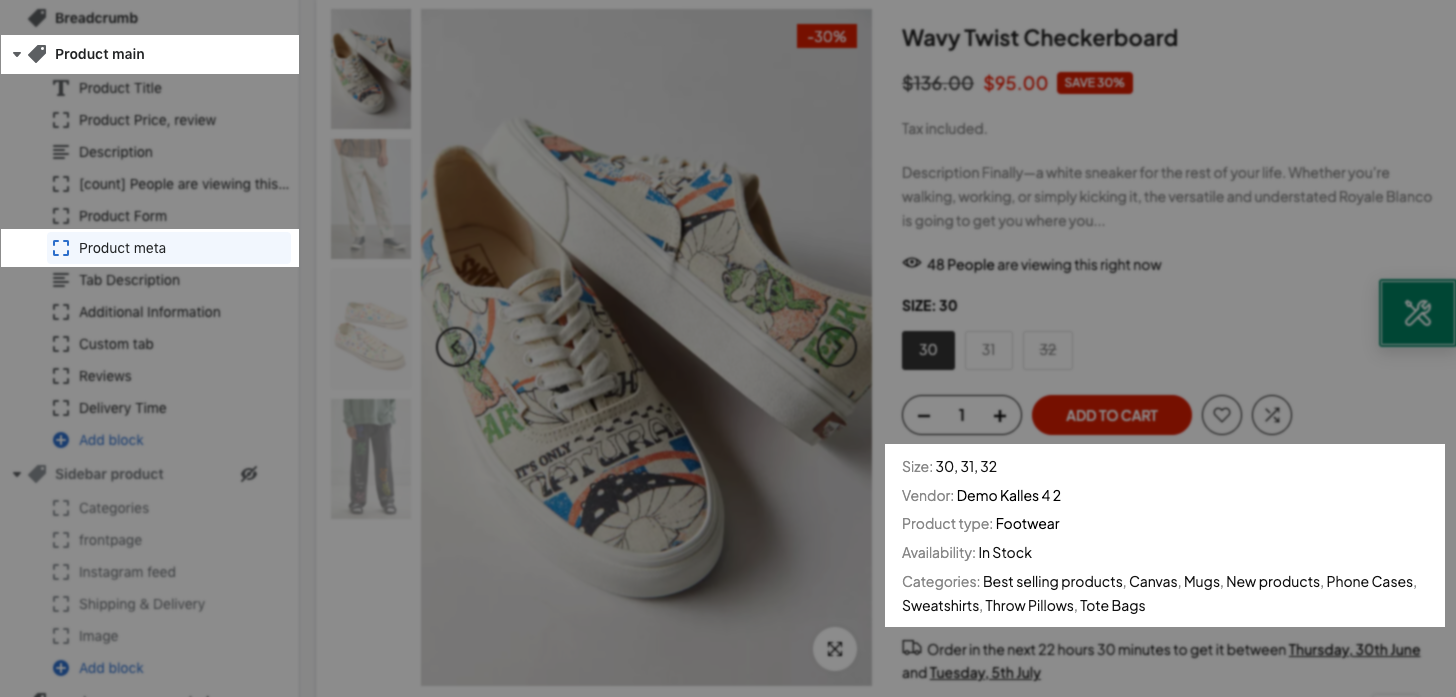This screenshot has width=1456, height=697.
Task: Go to previous product image arrow
Action: click(455, 347)
